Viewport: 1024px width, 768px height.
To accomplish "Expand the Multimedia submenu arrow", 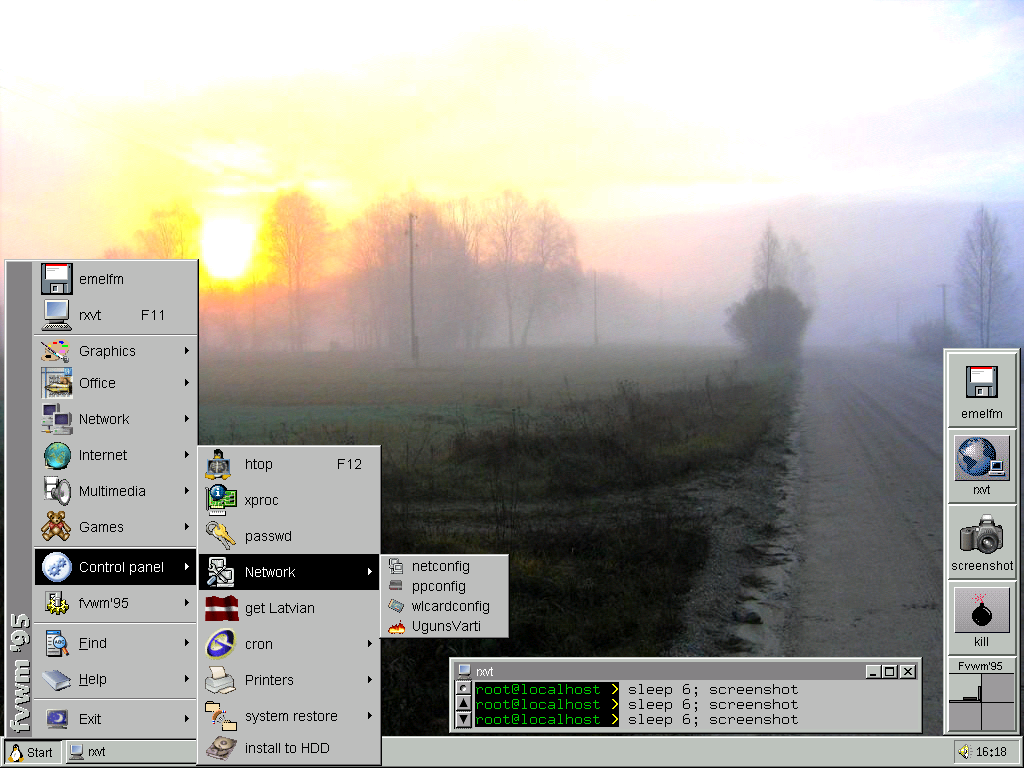I will [187, 490].
